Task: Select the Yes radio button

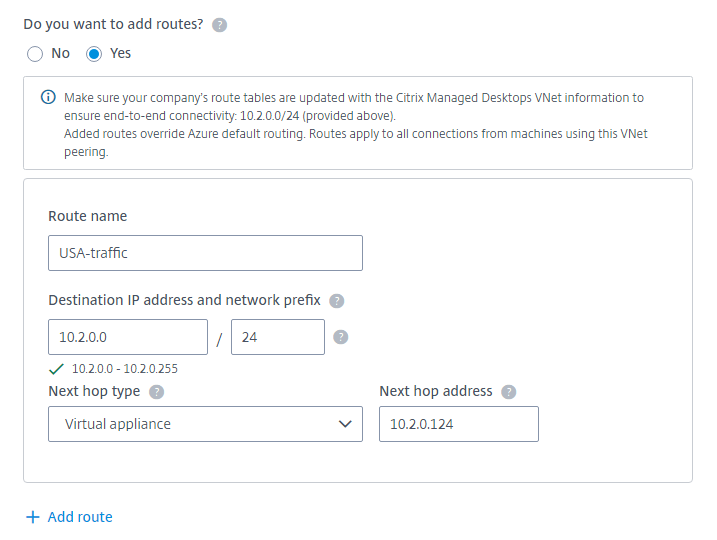Action: [x=95, y=54]
